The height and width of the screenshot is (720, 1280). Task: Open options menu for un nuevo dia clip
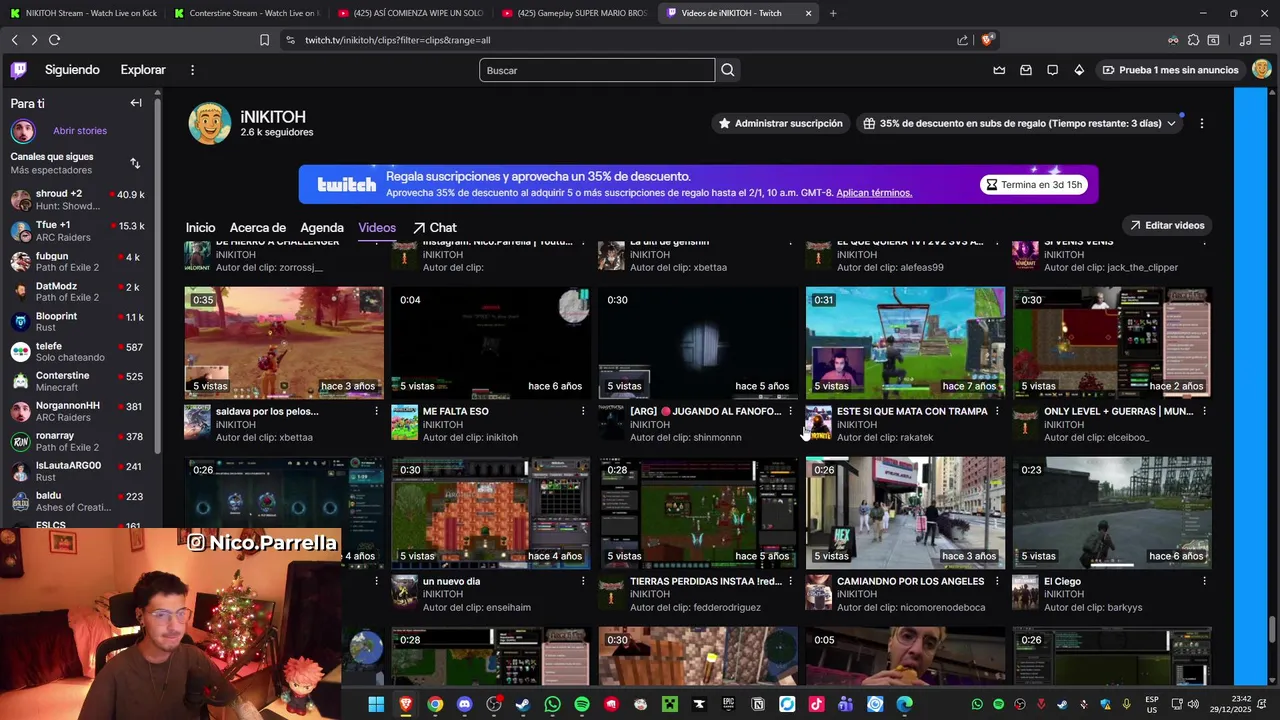tap(583, 581)
